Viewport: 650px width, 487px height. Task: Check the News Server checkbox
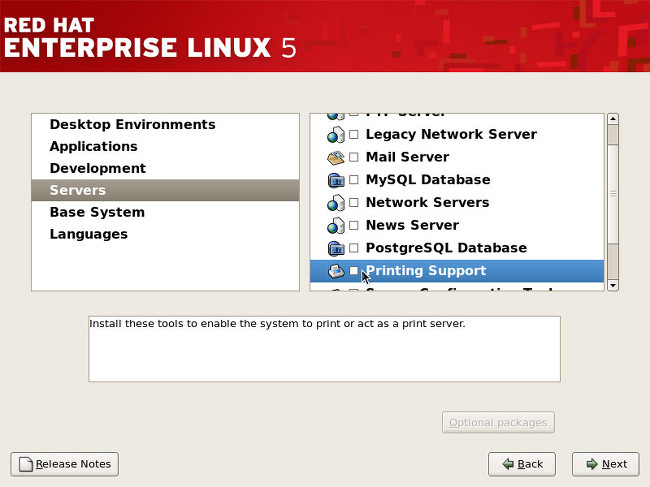click(x=354, y=225)
